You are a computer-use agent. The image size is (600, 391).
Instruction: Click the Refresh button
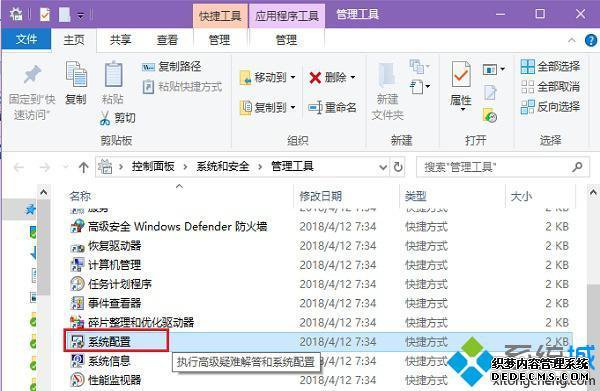click(x=398, y=167)
